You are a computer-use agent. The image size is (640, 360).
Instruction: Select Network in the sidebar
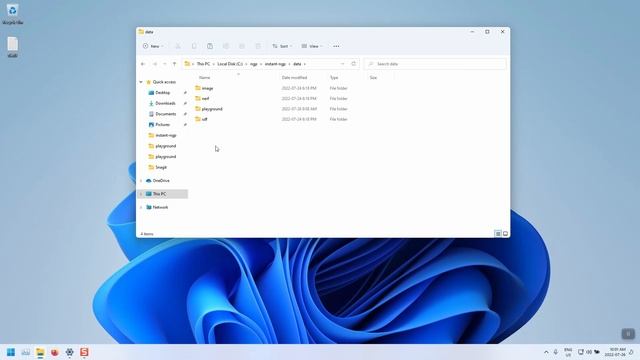click(x=157, y=207)
